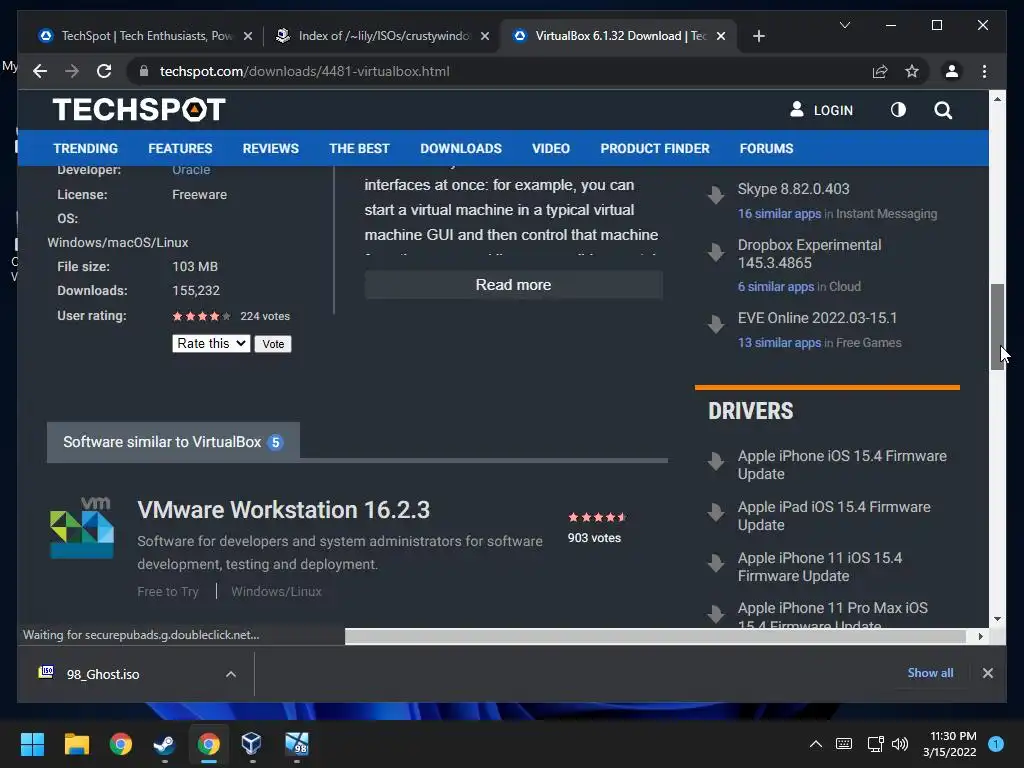This screenshot has height=768, width=1024.
Task: Open the REVIEWS section
Action: tap(270, 148)
